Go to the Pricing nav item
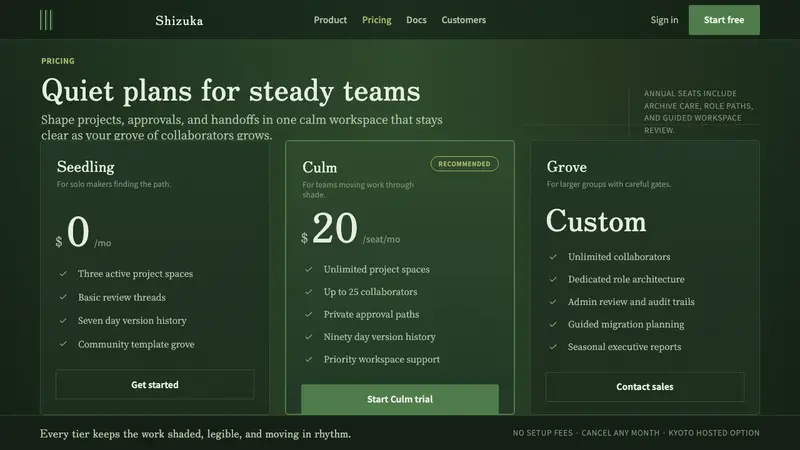Screen dimensions: 800x450 pyautogui.click(x=377, y=20)
